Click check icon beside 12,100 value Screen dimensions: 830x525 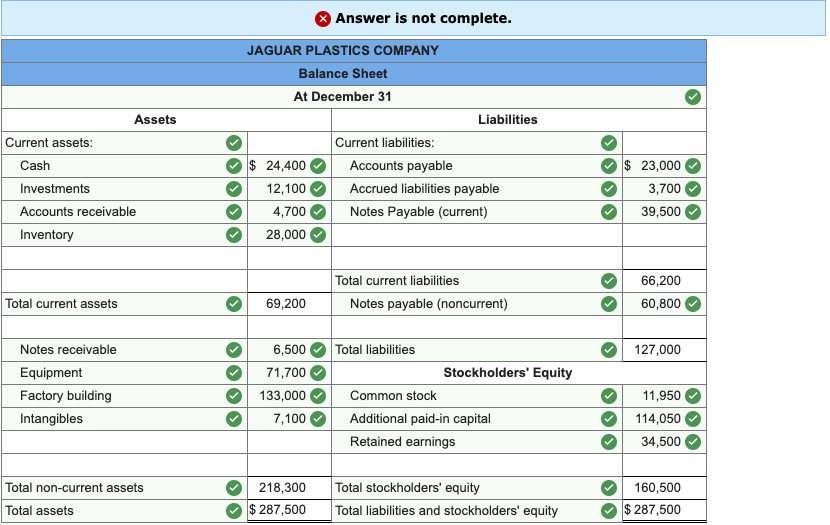click(318, 188)
